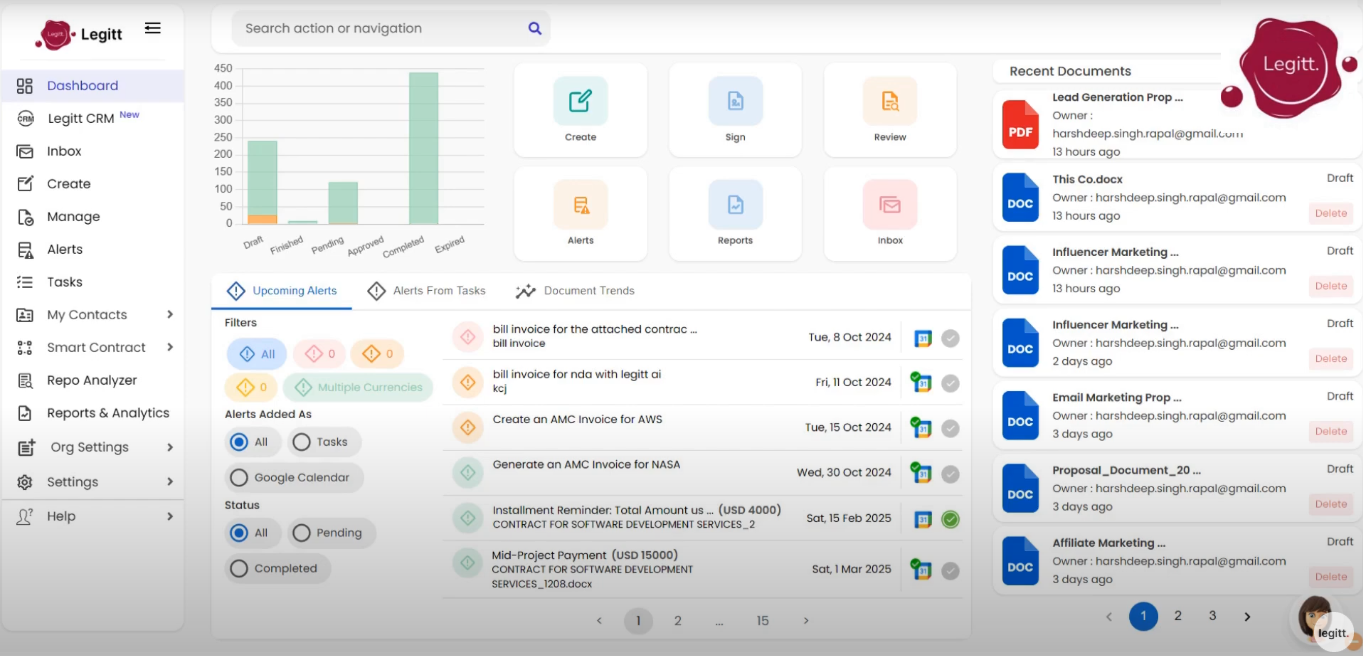The height and width of the screenshot is (656, 1363).
Task: Open the Create tile icon
Action: (581, 100)
